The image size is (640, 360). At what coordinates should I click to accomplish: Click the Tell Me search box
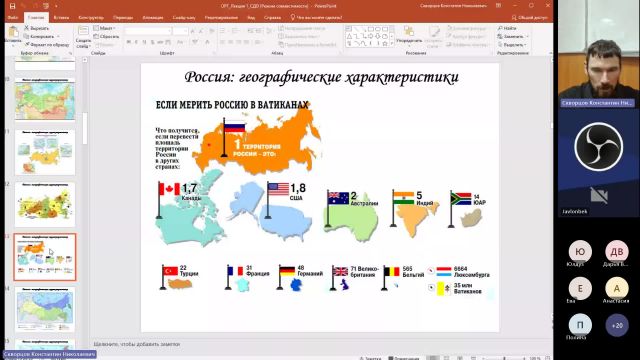coord(316,18)
